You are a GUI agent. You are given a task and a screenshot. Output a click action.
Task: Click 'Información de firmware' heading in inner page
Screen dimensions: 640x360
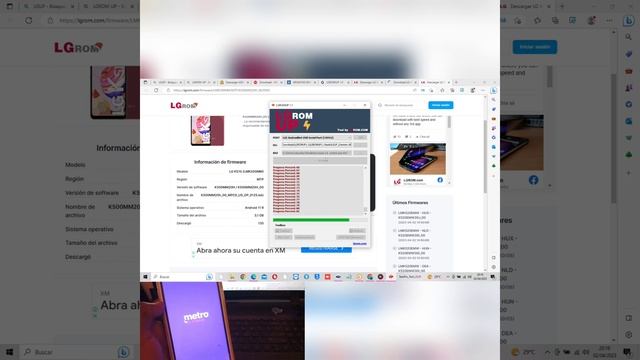coord(220,162)
